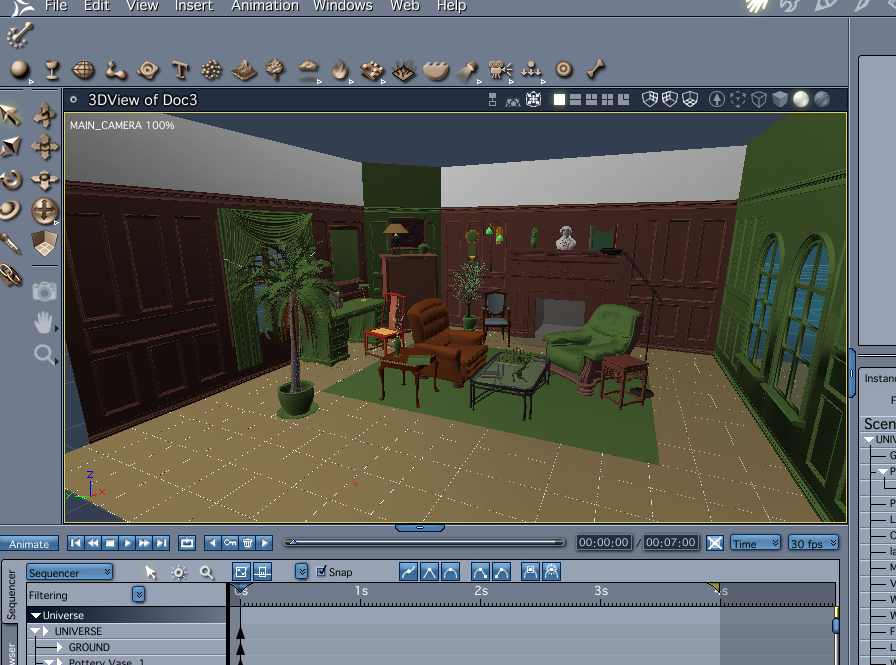Screen dimensions: 896x665
Task: Open the File menu
Action: point(56,6)
